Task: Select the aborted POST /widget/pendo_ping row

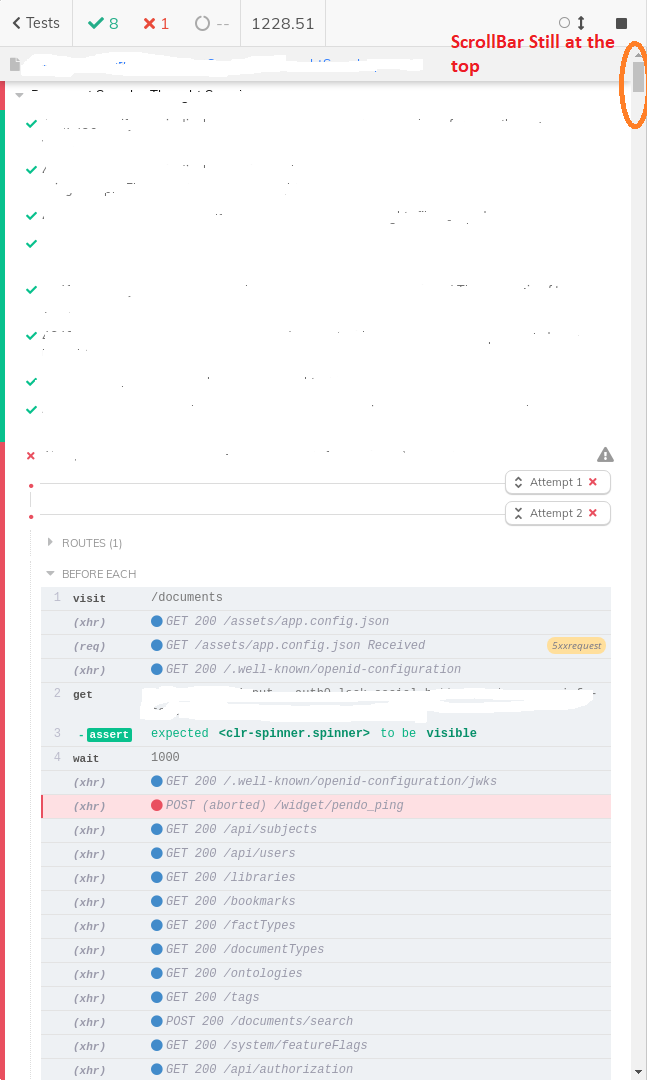Action: click(326, 806)
